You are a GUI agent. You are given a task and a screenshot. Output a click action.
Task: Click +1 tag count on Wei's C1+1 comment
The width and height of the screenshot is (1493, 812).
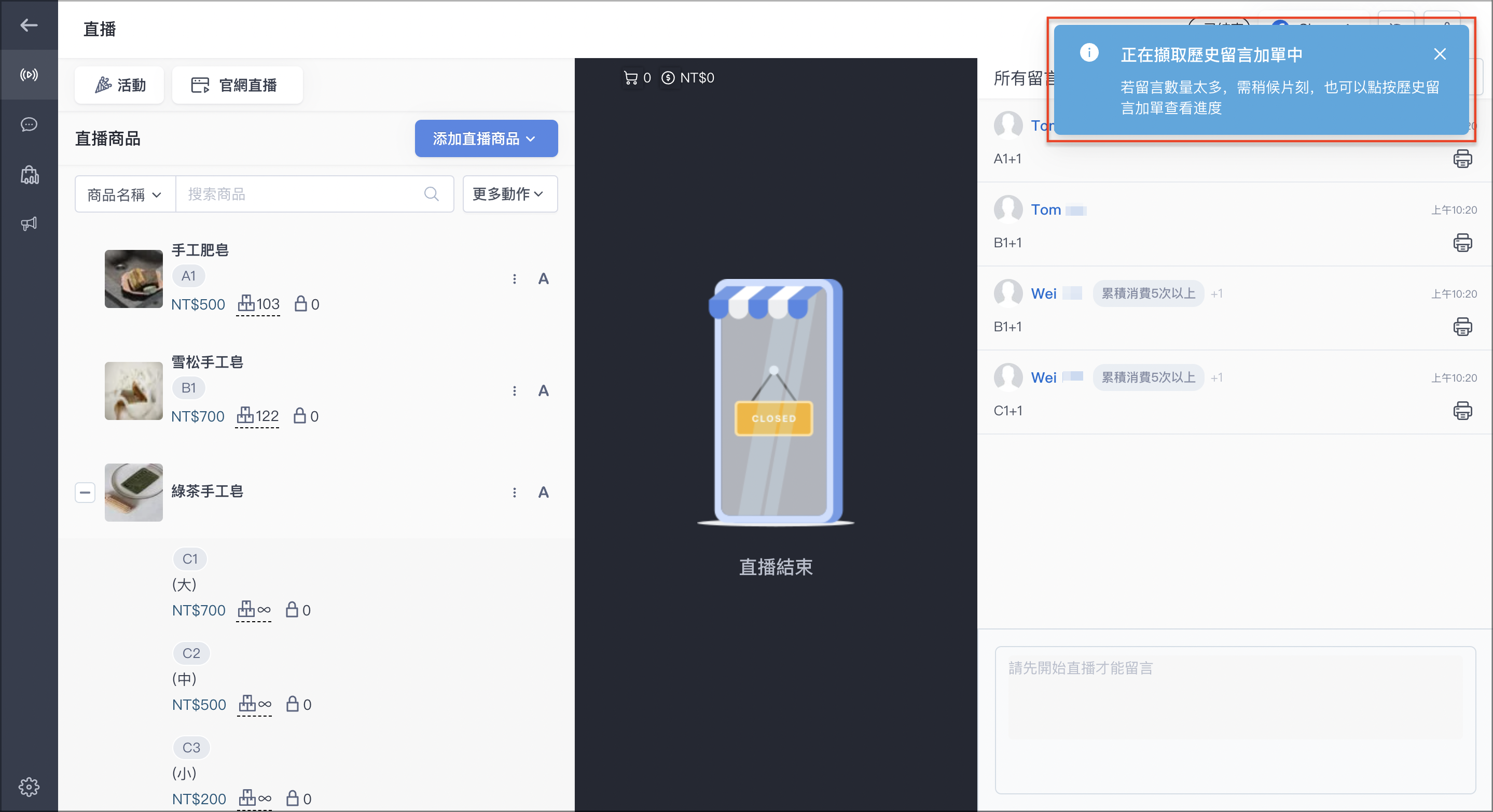click(1216, 377)
